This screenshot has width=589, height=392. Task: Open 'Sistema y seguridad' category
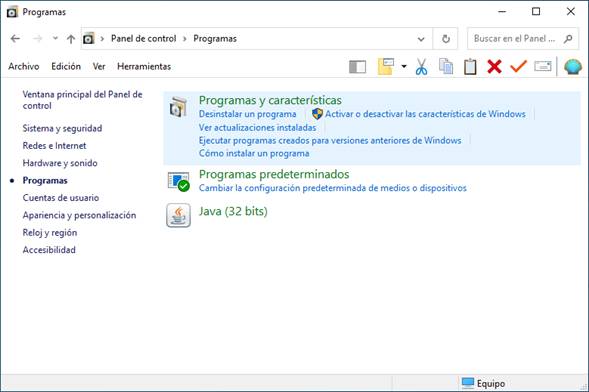pos(62,128)
